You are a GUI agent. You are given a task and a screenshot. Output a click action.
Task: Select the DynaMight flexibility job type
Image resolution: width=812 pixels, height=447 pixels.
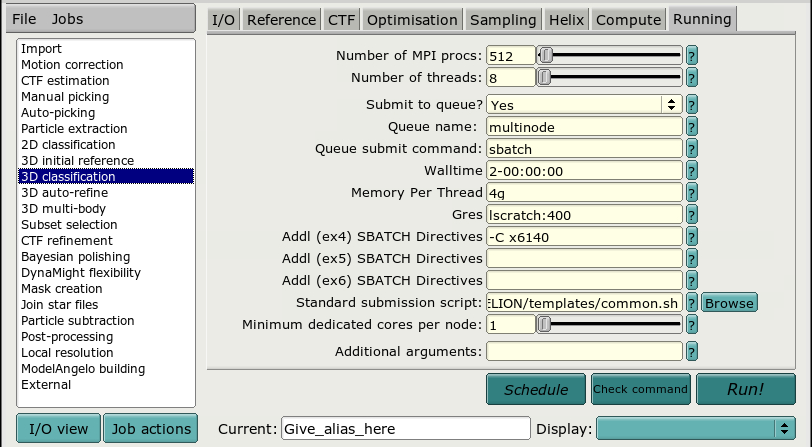(106, 273)
